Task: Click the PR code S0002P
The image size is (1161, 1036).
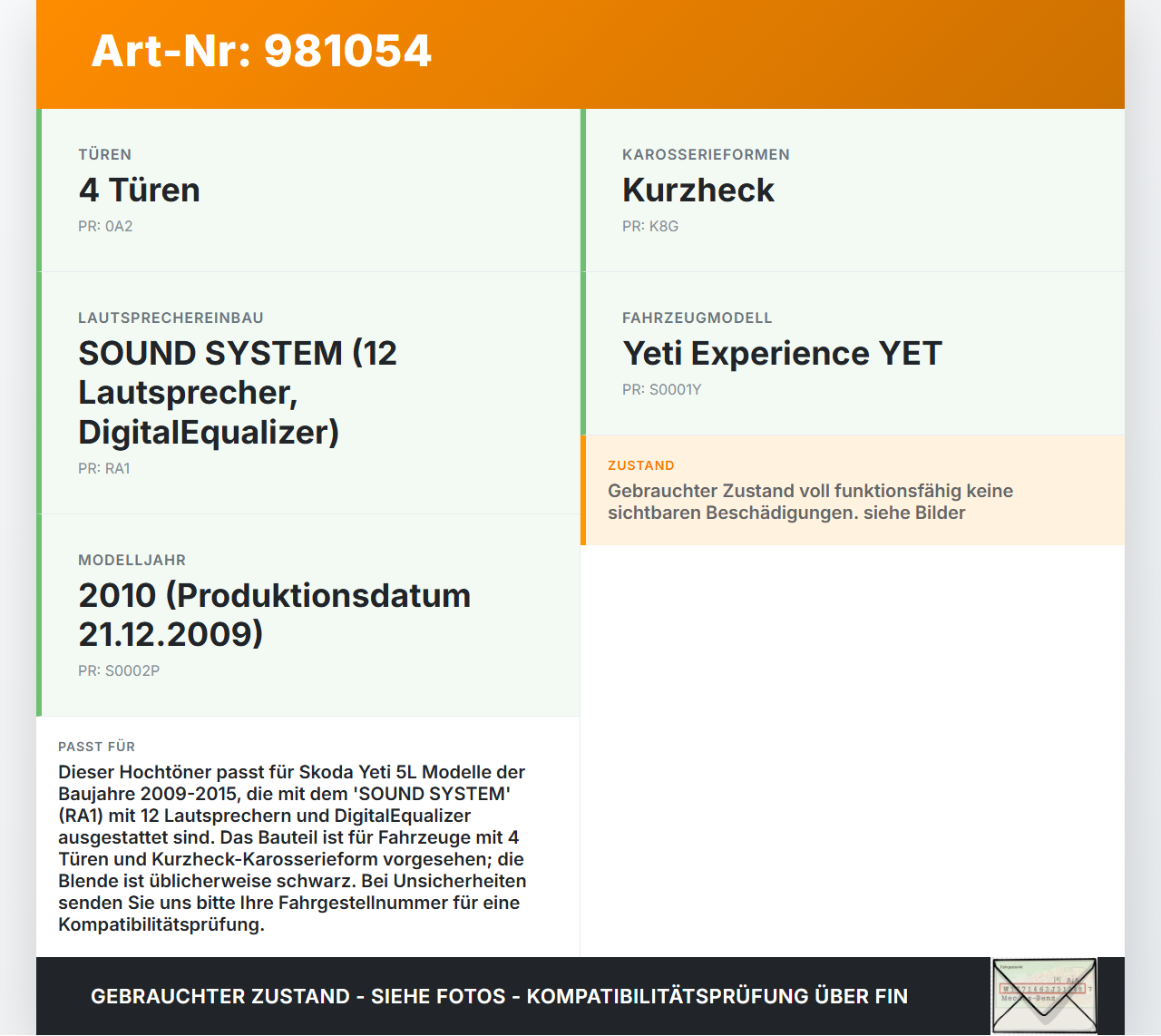Action: [x=119, y=671]
